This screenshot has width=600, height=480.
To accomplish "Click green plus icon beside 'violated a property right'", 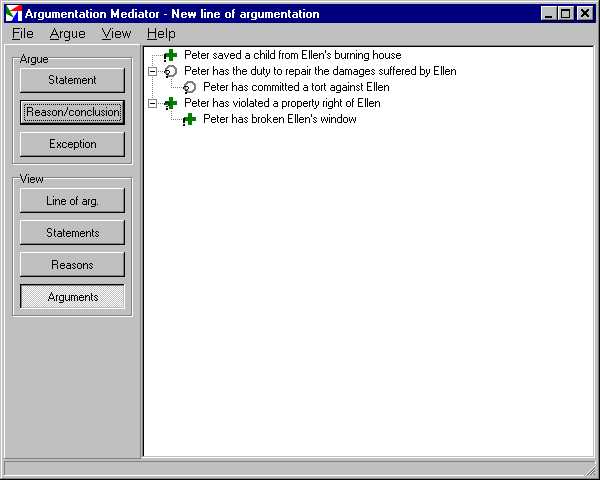I will 170,103.
